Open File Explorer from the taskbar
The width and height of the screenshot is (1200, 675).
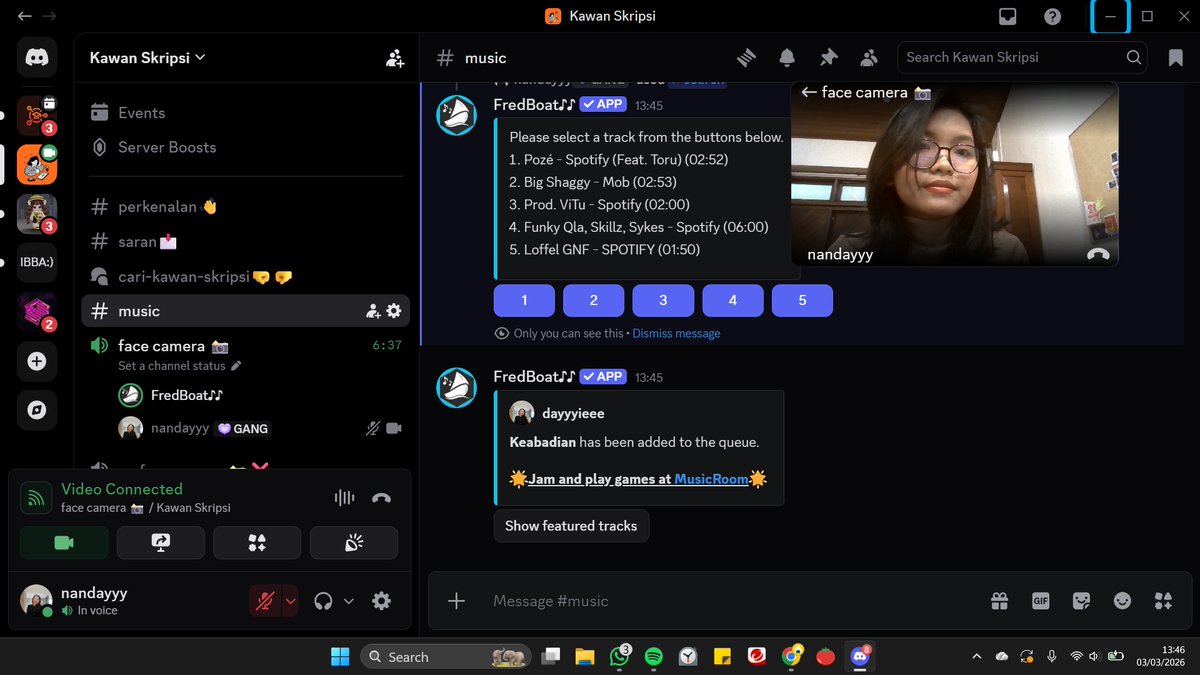pyautogui.click(x=584, y=656)
